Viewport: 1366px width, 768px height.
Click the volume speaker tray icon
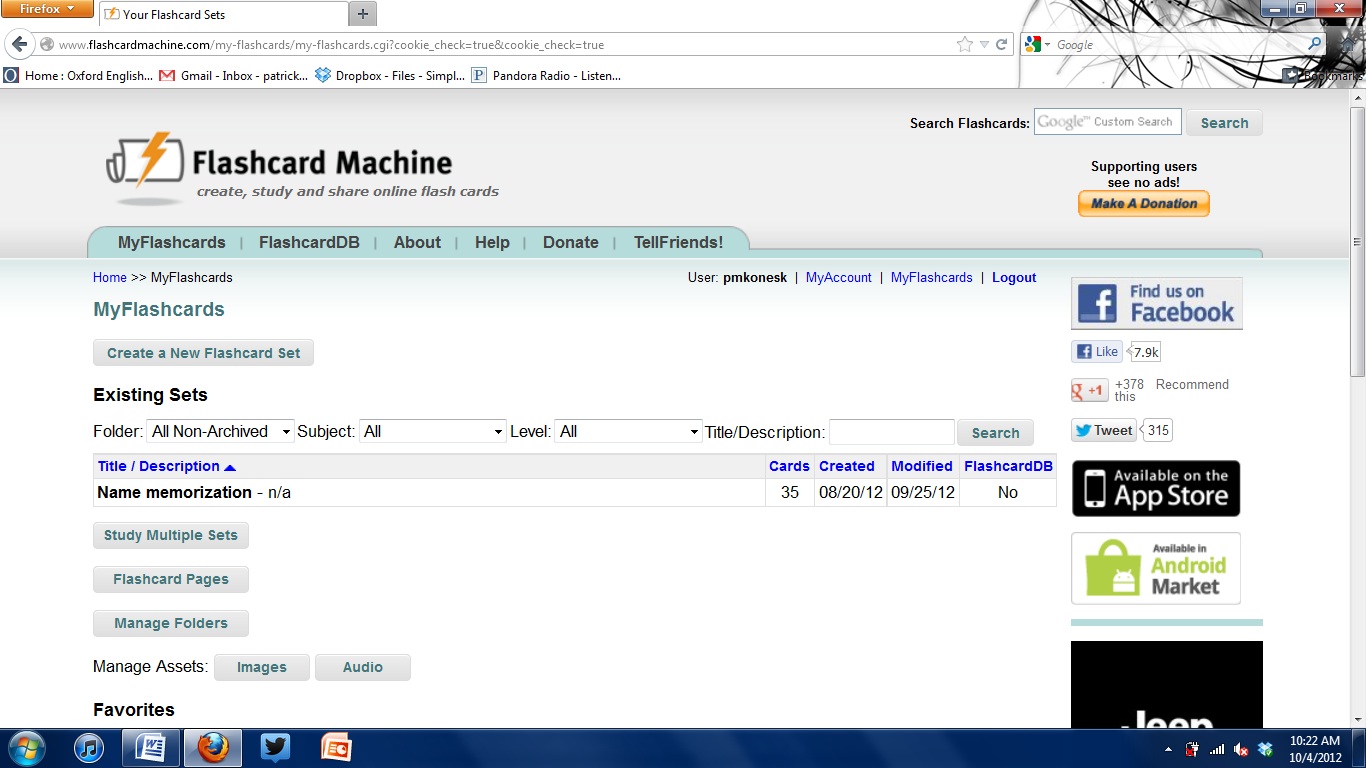click(x=1241, y=749)
